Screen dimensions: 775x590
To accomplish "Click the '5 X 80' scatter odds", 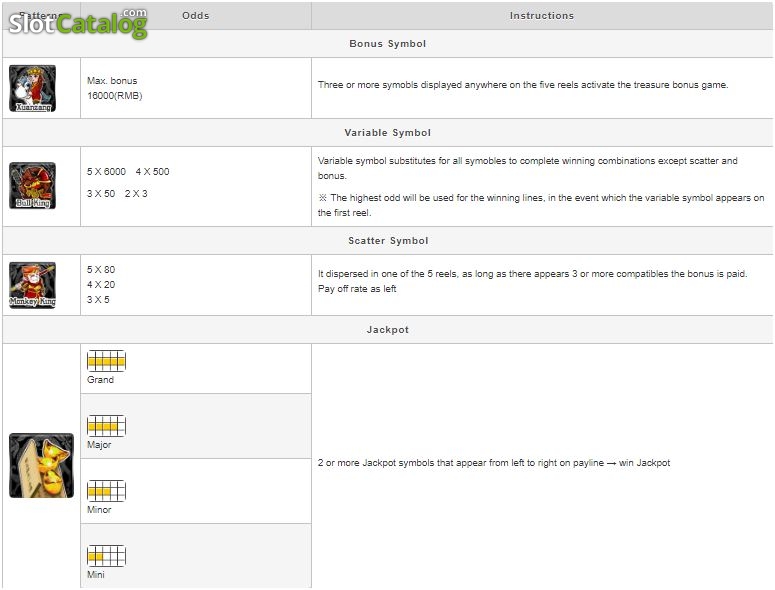I will coord(101,269).
